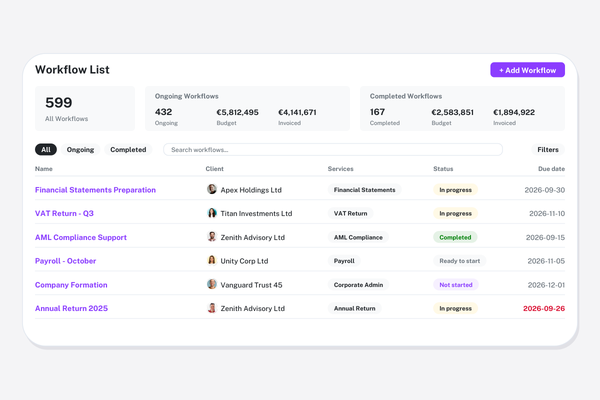Open the Annual Return 2025 workflow

click(72, 309)
